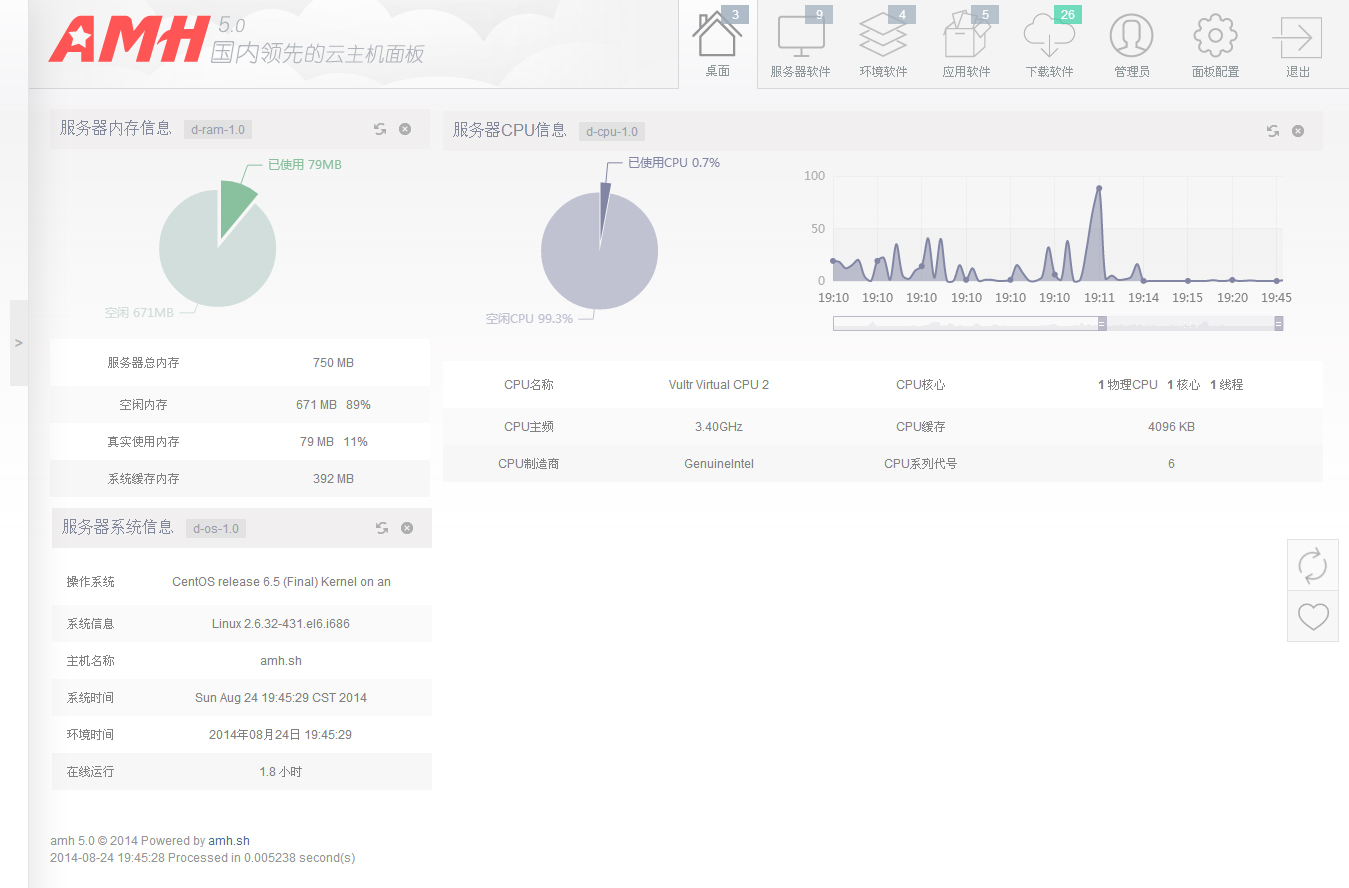The width and height of the screenshot is (1349, 888).
Task: Refresh the 服务器CPU信息 CPU widget
Action: click(x=1272, y=130)
